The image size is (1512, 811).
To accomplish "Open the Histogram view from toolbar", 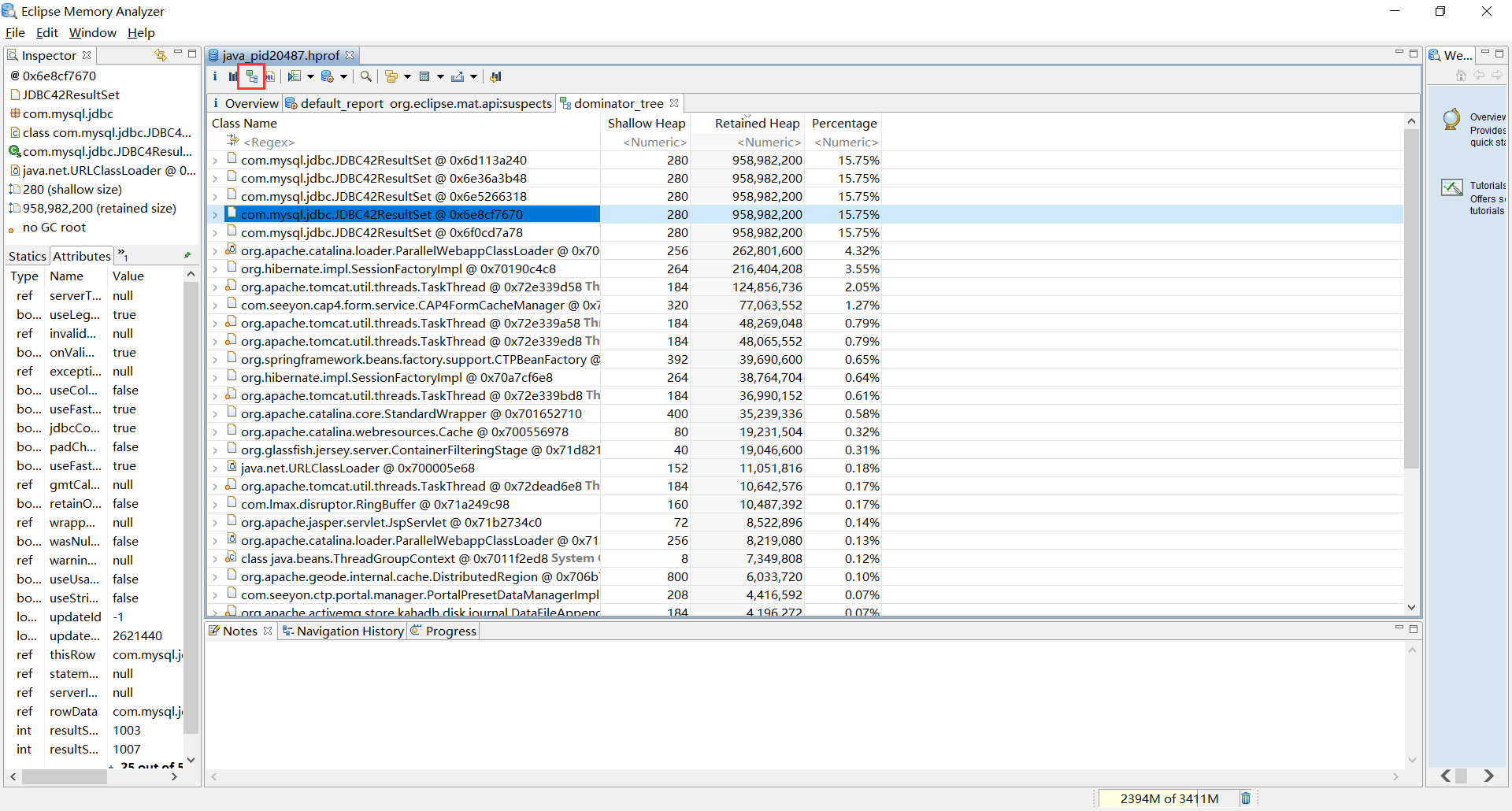I will (233, 76).
